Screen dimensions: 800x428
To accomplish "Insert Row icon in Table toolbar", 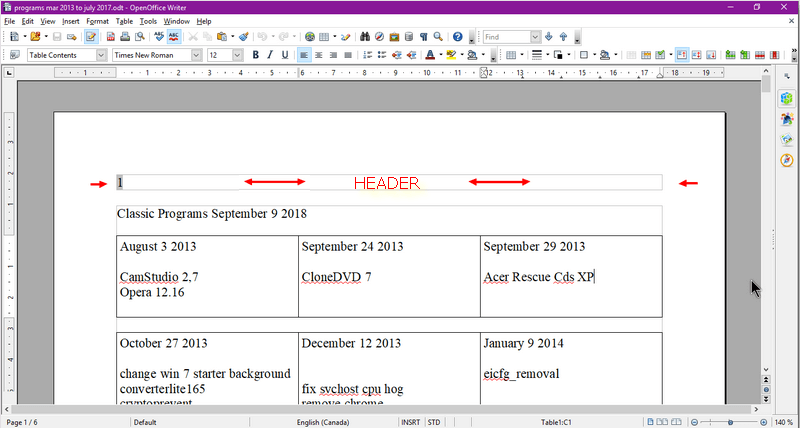I will click(x=730, y=55).
